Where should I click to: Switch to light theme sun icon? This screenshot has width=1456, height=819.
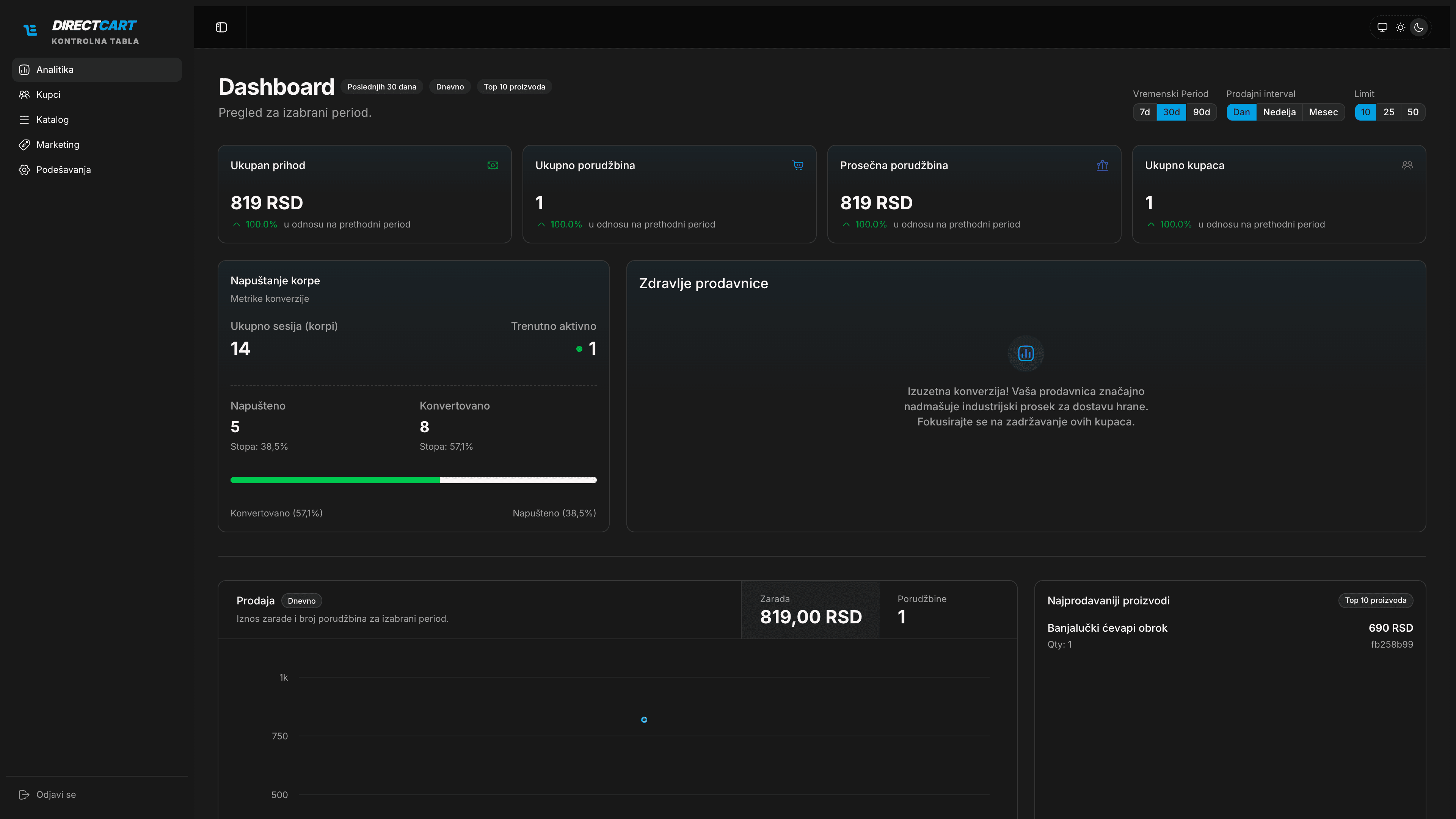pyautogui.click(x=1400, y=27)
